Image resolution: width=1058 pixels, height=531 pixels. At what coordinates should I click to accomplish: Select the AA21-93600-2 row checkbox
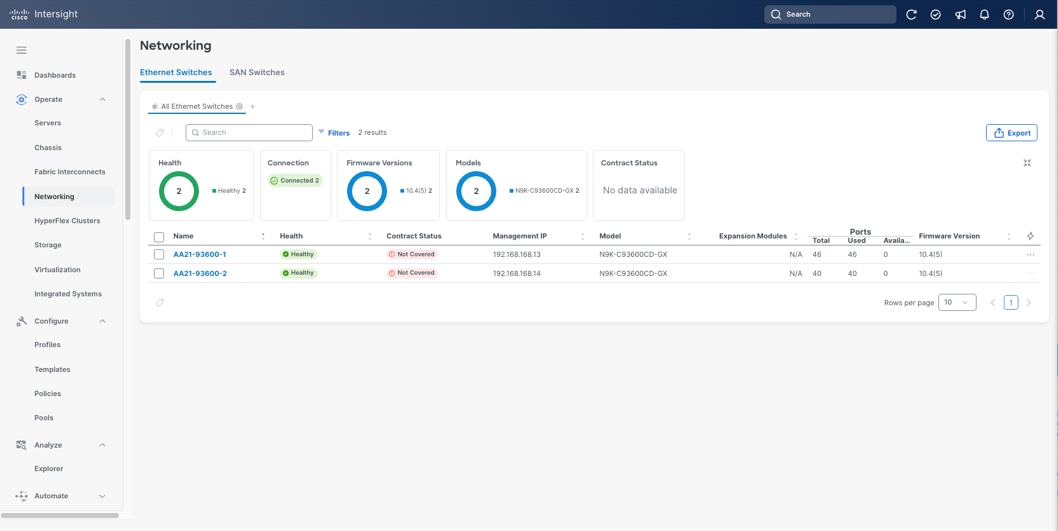(x=159, y=273)
